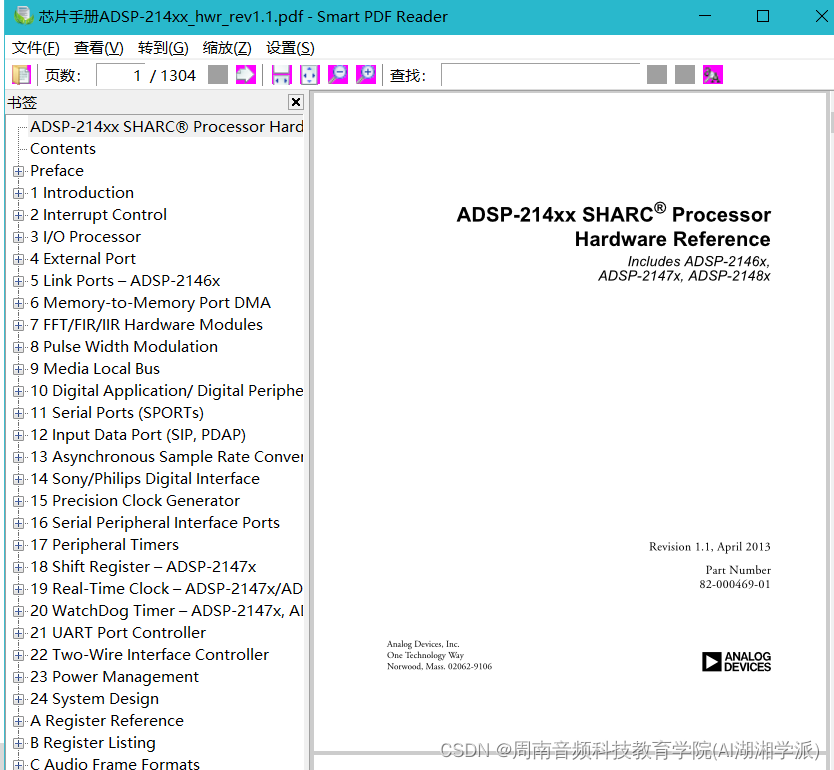Minimize the Smart PDF Reader window
The image size is (834, 770).
(x=705, y=16)
